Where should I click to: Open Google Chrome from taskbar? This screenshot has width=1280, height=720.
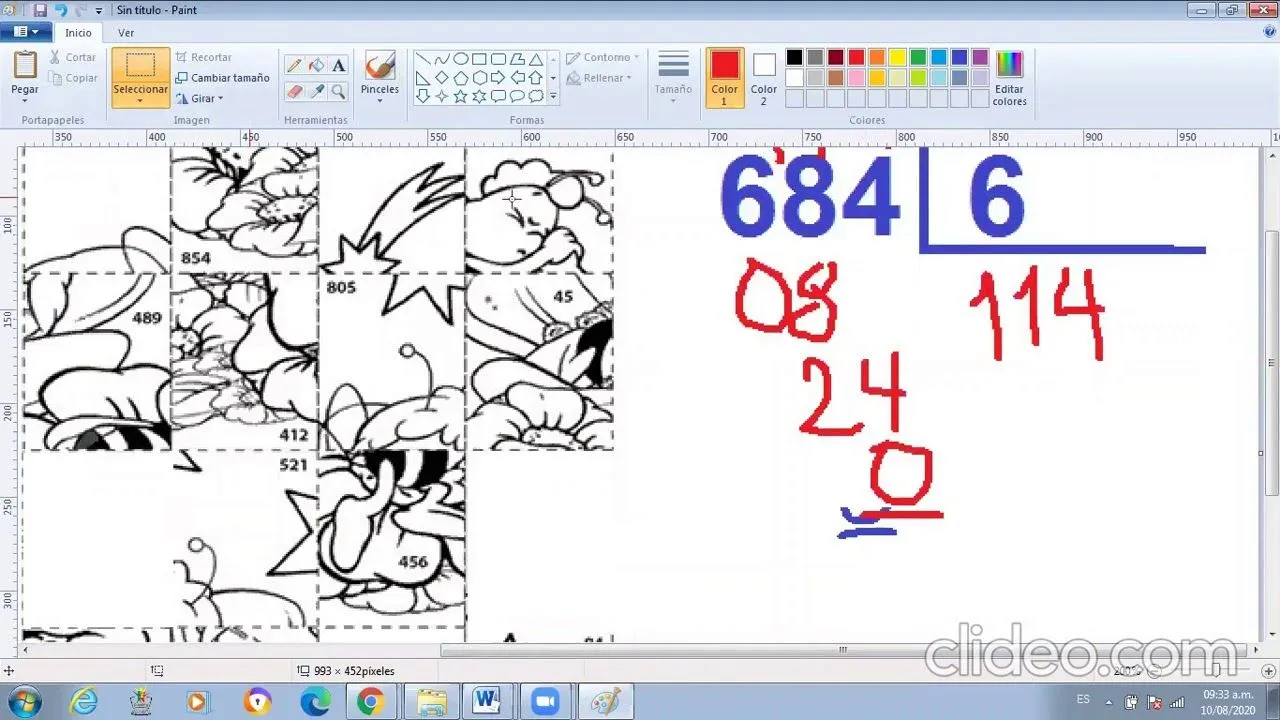point(370,702)
